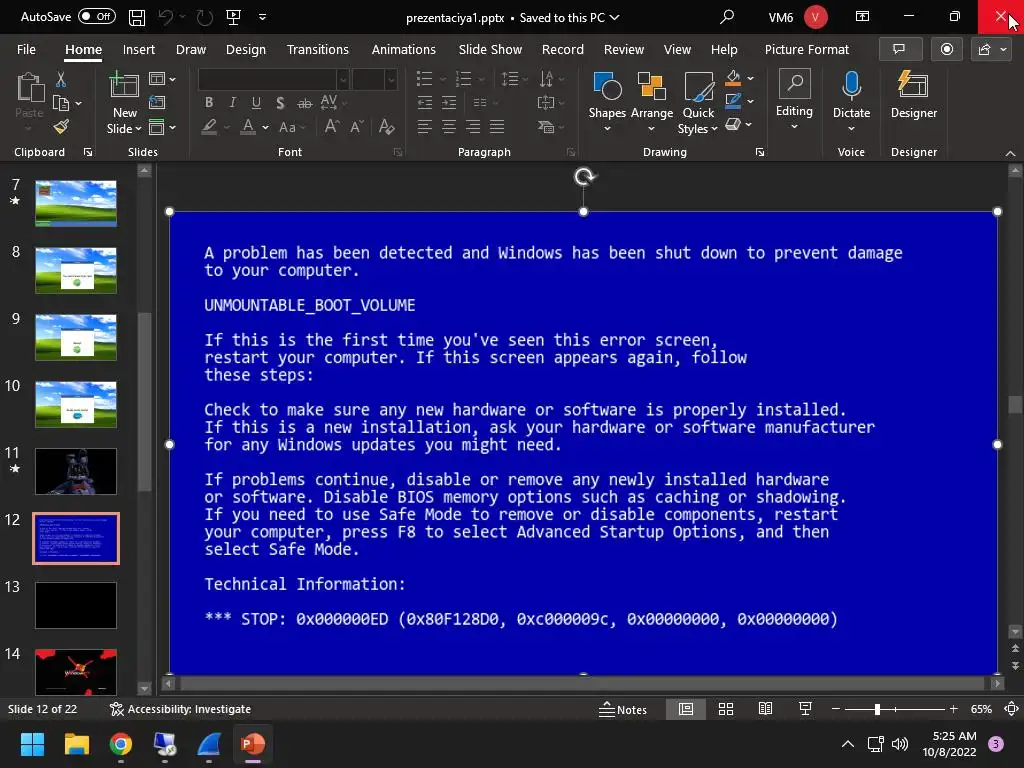Open slide Layout dropdown

click(162, 79)
